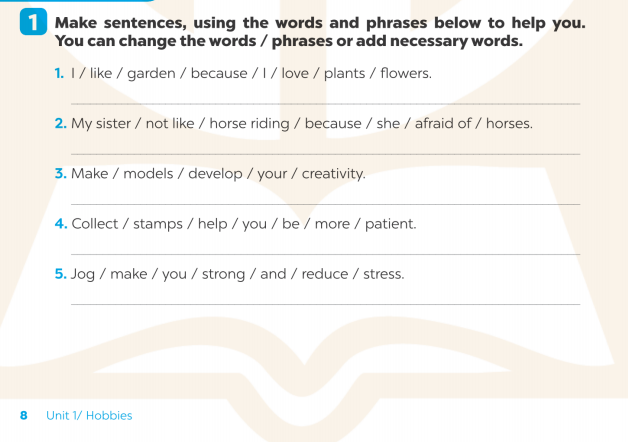Click the answer line under 'Collect / stamps' prompt
This screenshot has height=442, width=628.
point(325,254)
